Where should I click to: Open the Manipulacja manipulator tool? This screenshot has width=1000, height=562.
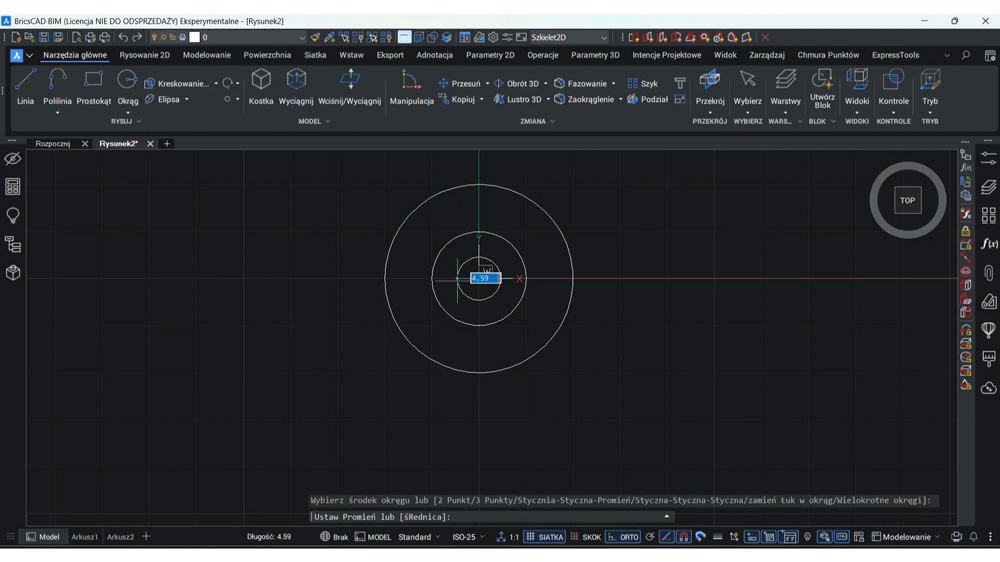click(411, 87)
